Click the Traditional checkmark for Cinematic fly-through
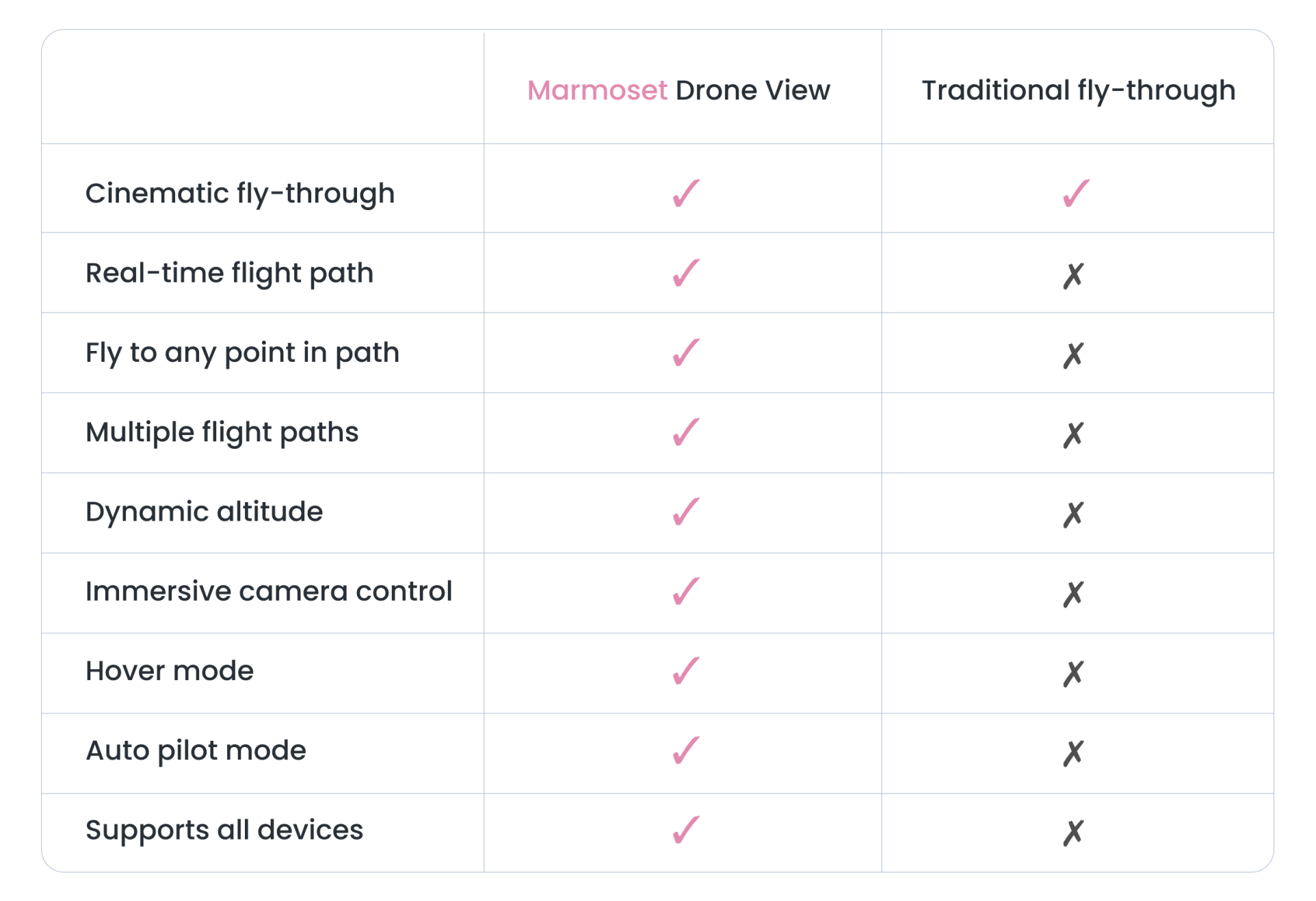Viewport: 1316px width, 901px height. click(1075, 194)
